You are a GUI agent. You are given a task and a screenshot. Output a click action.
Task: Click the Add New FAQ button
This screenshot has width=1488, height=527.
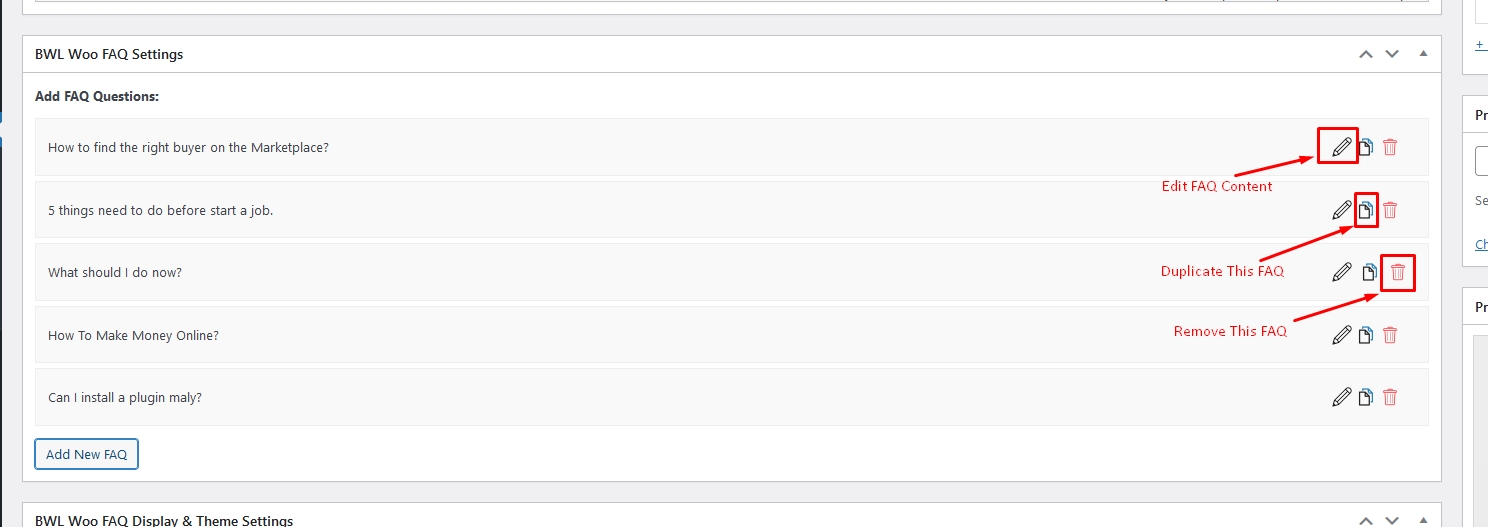[87, 454]
